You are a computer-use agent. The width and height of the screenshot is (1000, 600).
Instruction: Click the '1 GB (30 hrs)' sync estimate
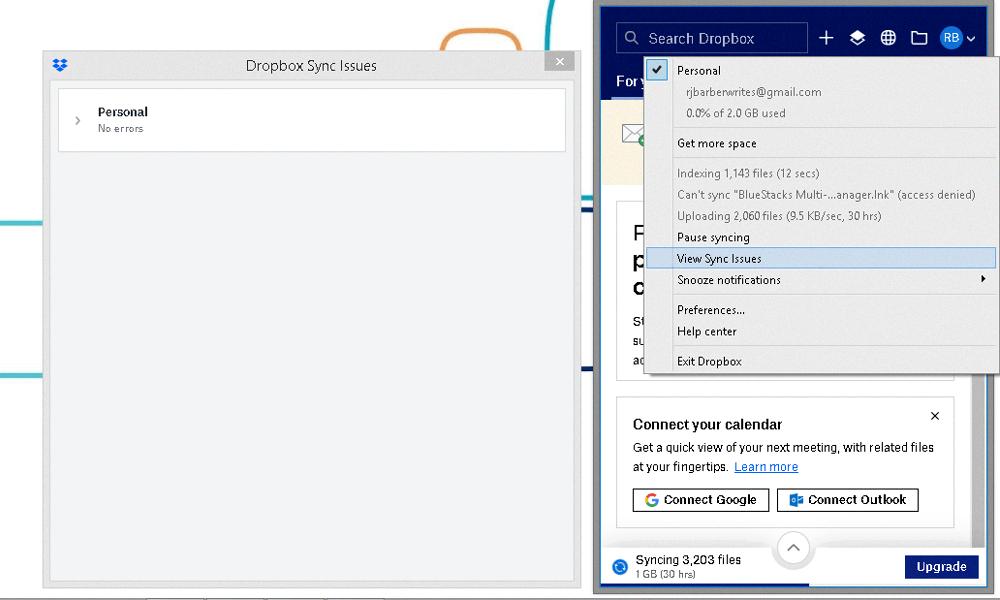[x=665, y=574]
